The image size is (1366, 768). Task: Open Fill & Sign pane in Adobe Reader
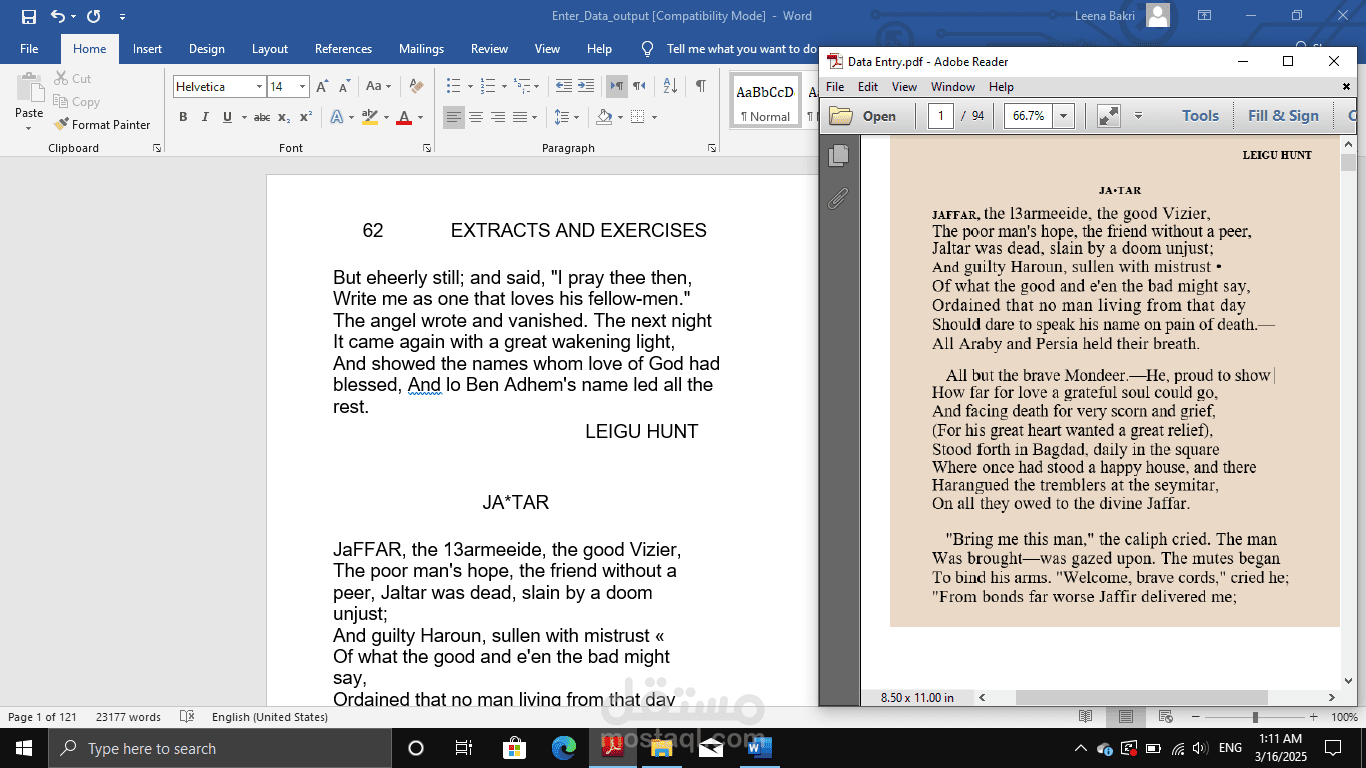click(1283, 116)
